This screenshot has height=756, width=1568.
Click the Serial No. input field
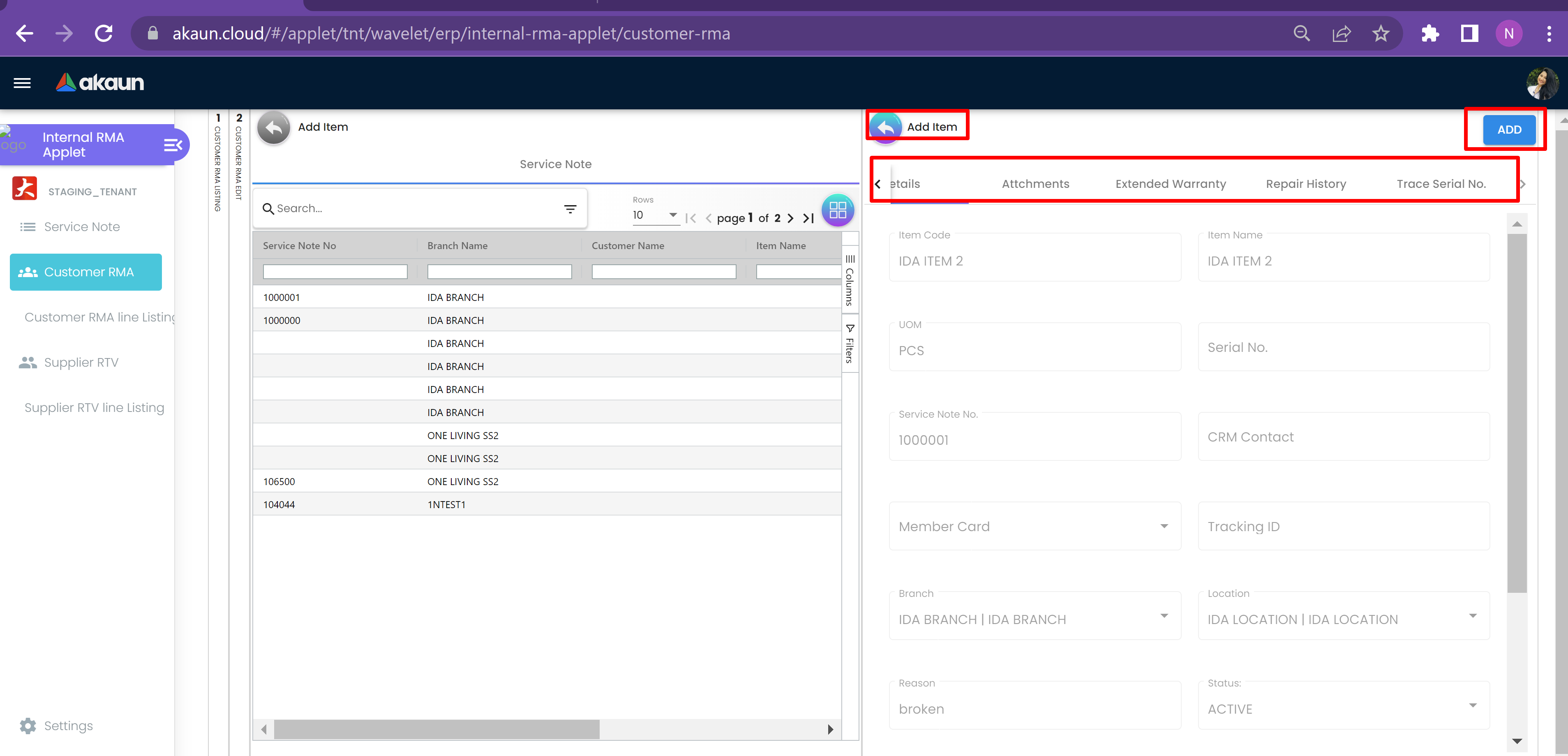click(x=1343, y=347)
